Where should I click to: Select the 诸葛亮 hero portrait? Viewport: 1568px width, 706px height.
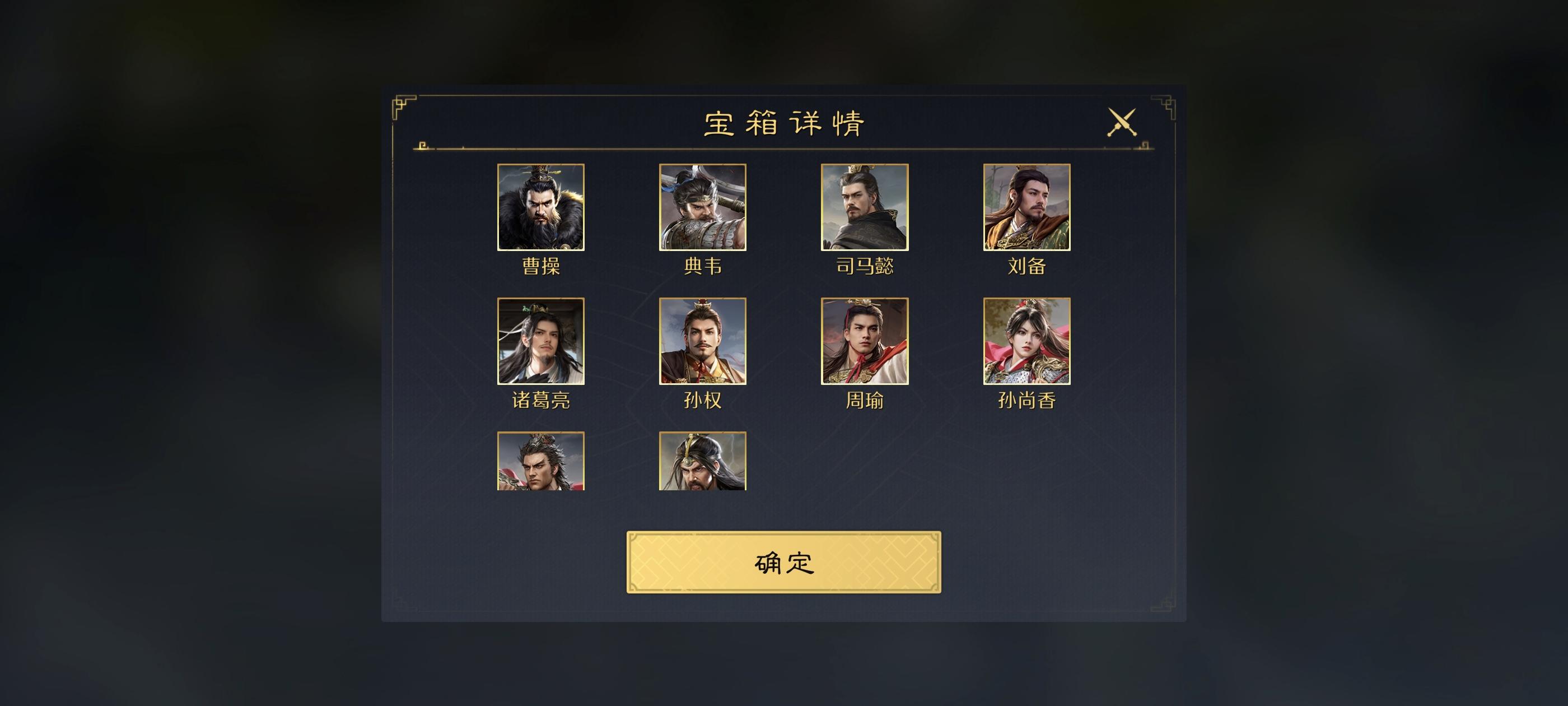click(x=540, y=341)
